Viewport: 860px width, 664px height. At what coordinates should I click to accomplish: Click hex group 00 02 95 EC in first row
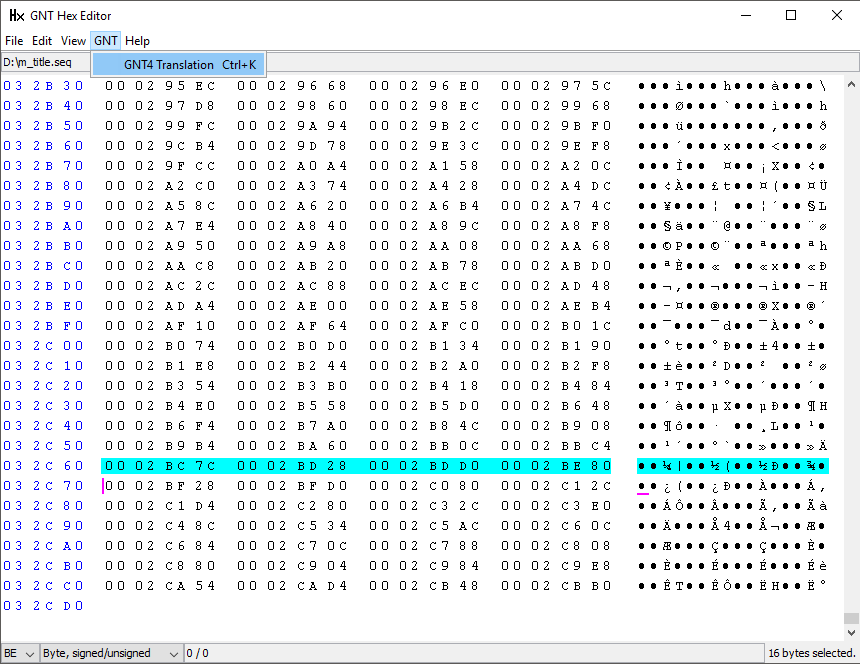[160, 86]
